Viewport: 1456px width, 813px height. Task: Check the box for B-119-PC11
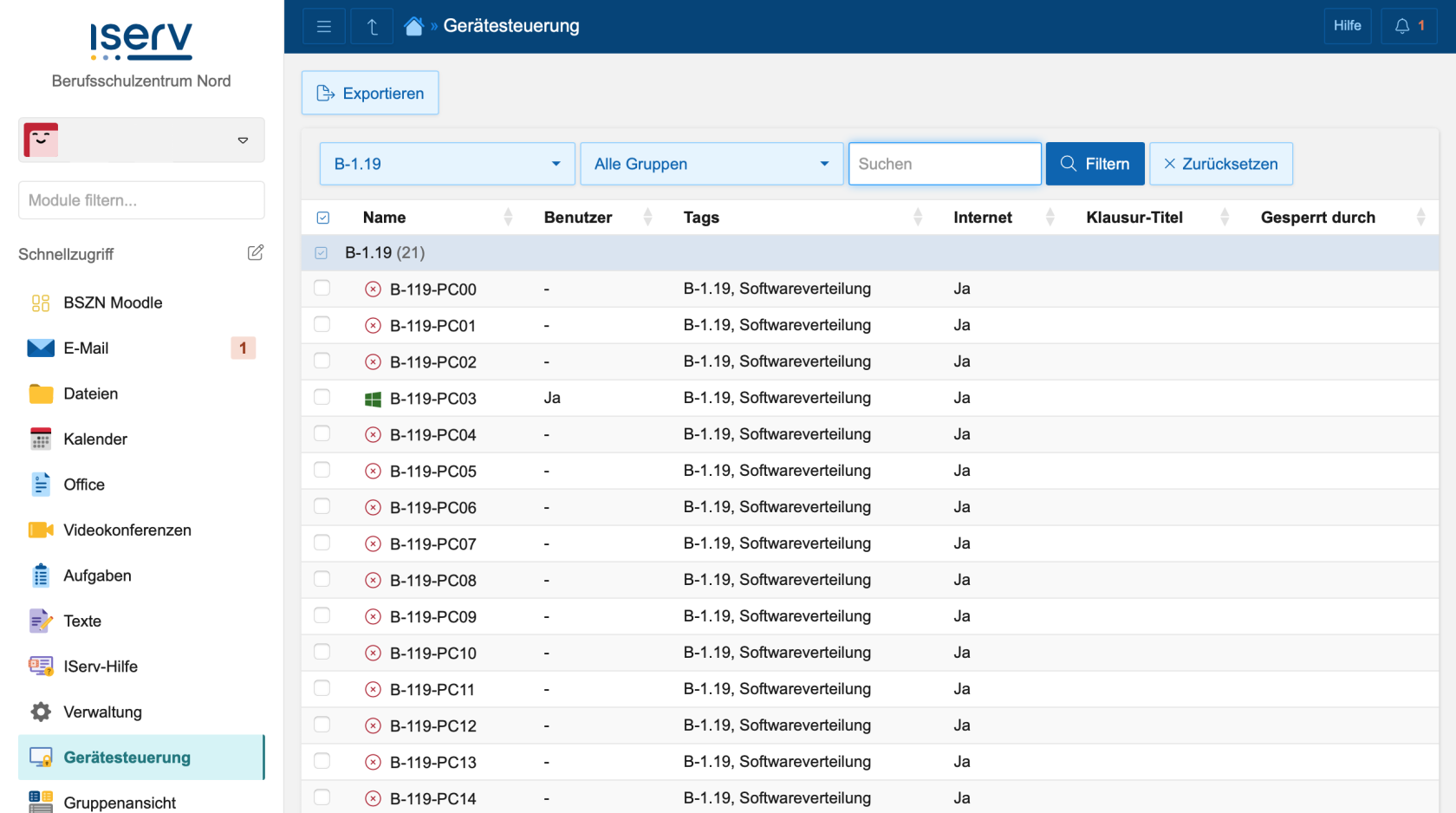point(322,688)
